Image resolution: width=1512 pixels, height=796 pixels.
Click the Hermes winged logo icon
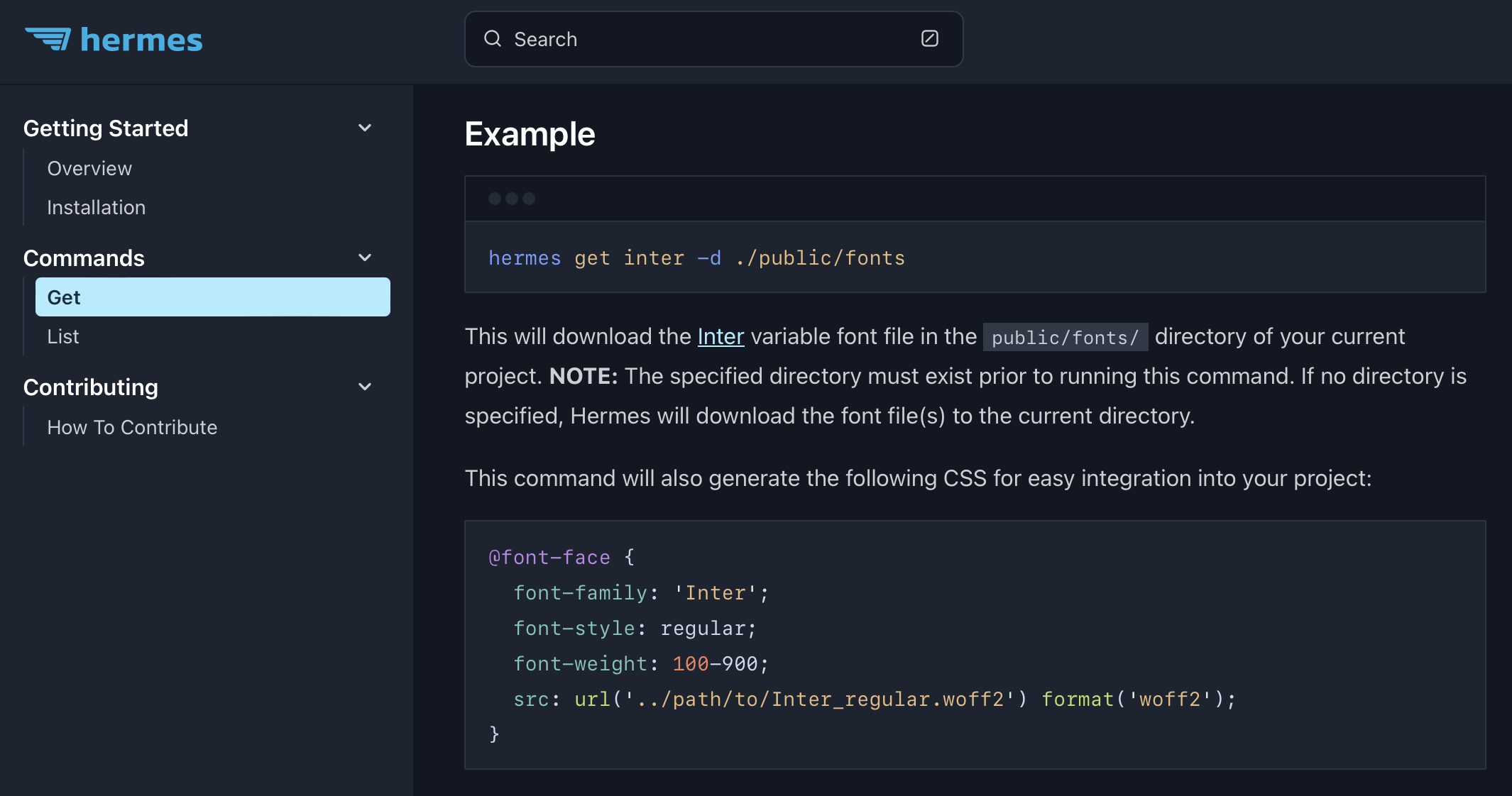click(x=48, y=39)
